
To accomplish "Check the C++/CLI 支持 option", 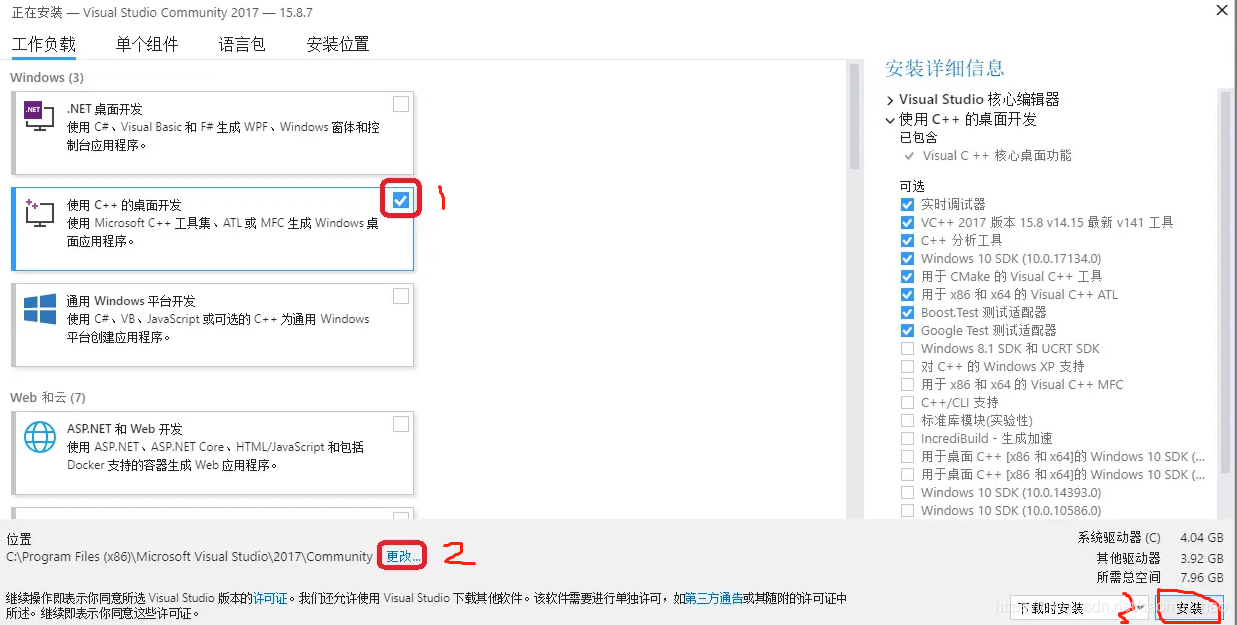I will [907, 402].
